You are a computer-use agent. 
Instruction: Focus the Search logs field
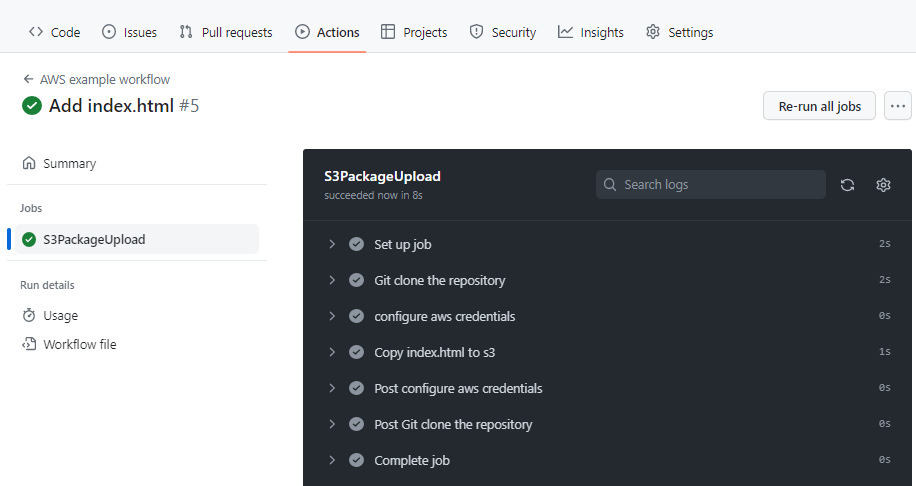click(711, 185)
